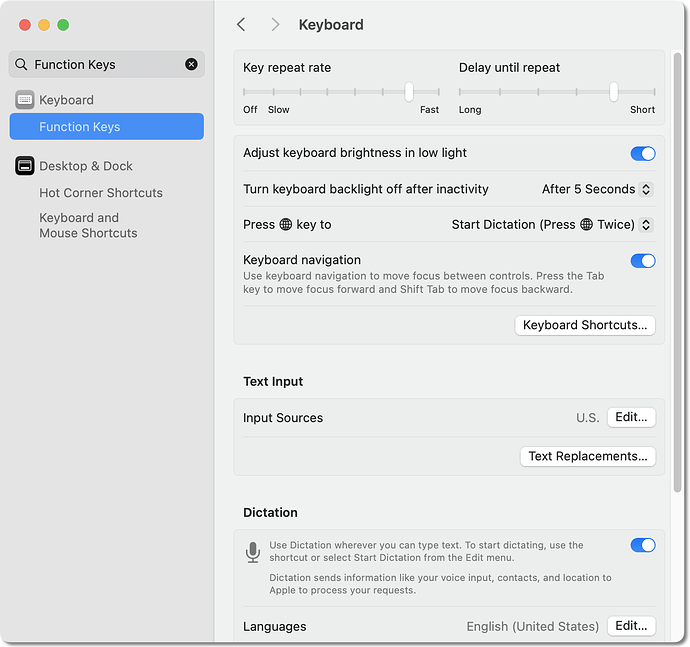Open Keyboard and Mouse Shortcuts result
The width and height of the screenshot is (690, 647).
(88, 225)
